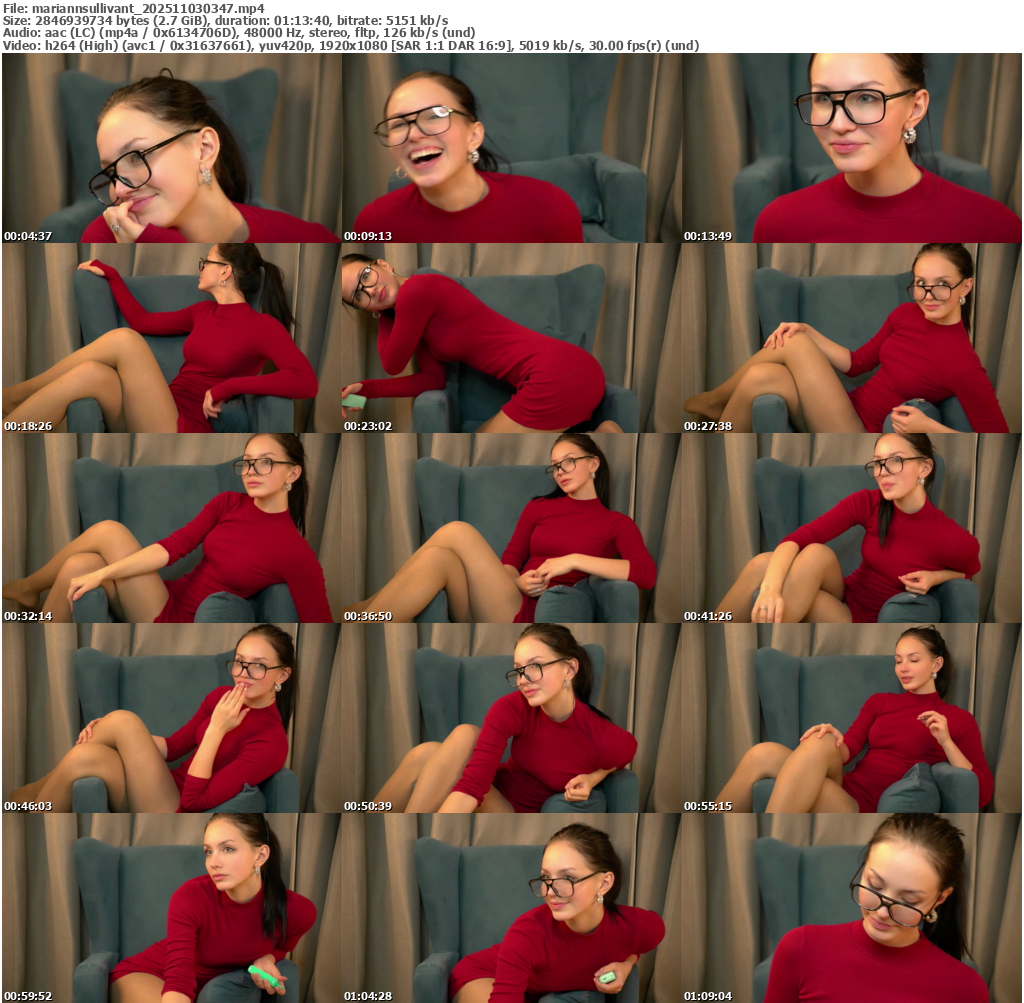Open the frame marked 00:41:26
This screenshot has width=1024, height=1003.
pyautogui.click(x=852, y=528)
